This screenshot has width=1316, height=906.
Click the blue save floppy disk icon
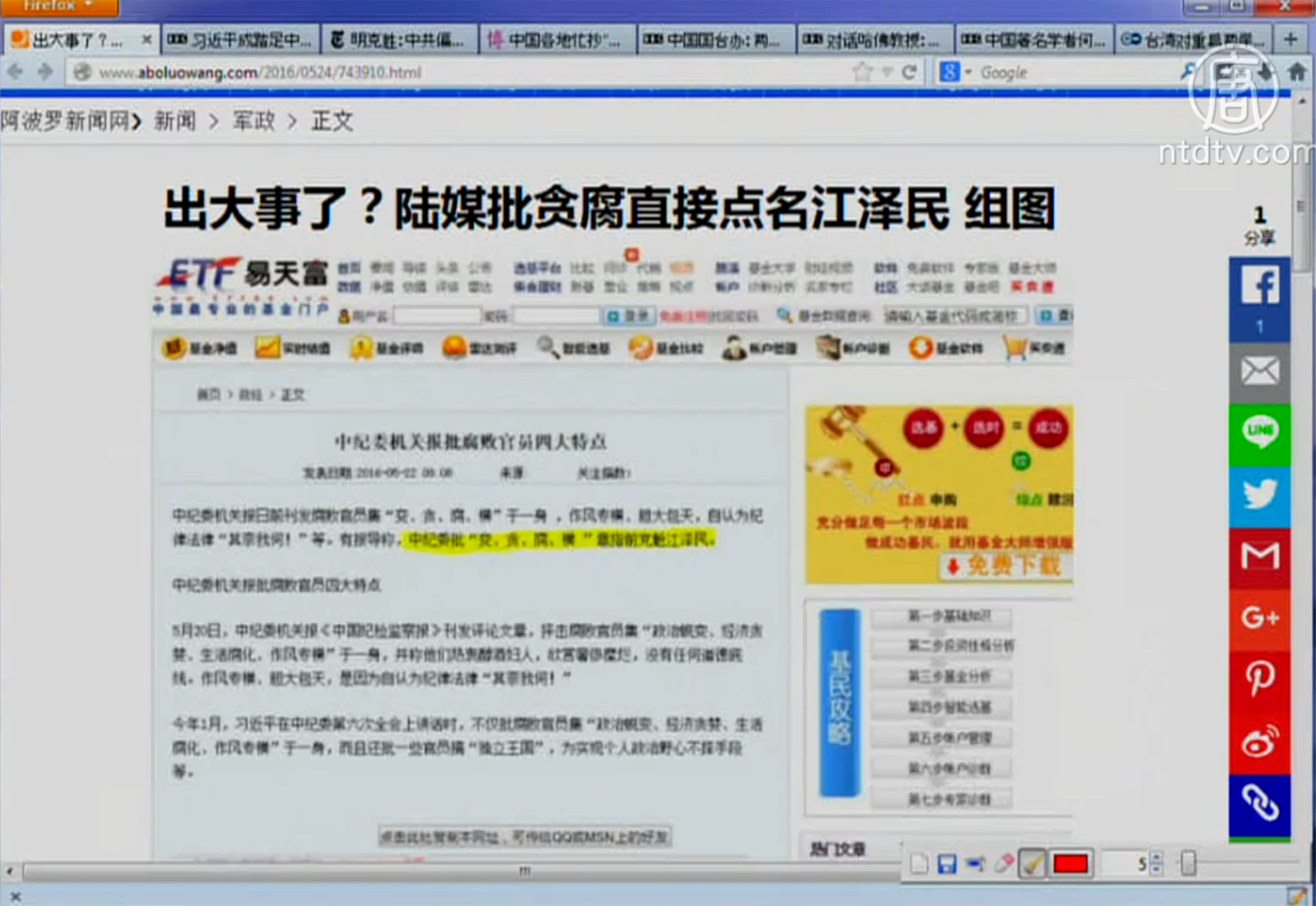pos(947,863)
